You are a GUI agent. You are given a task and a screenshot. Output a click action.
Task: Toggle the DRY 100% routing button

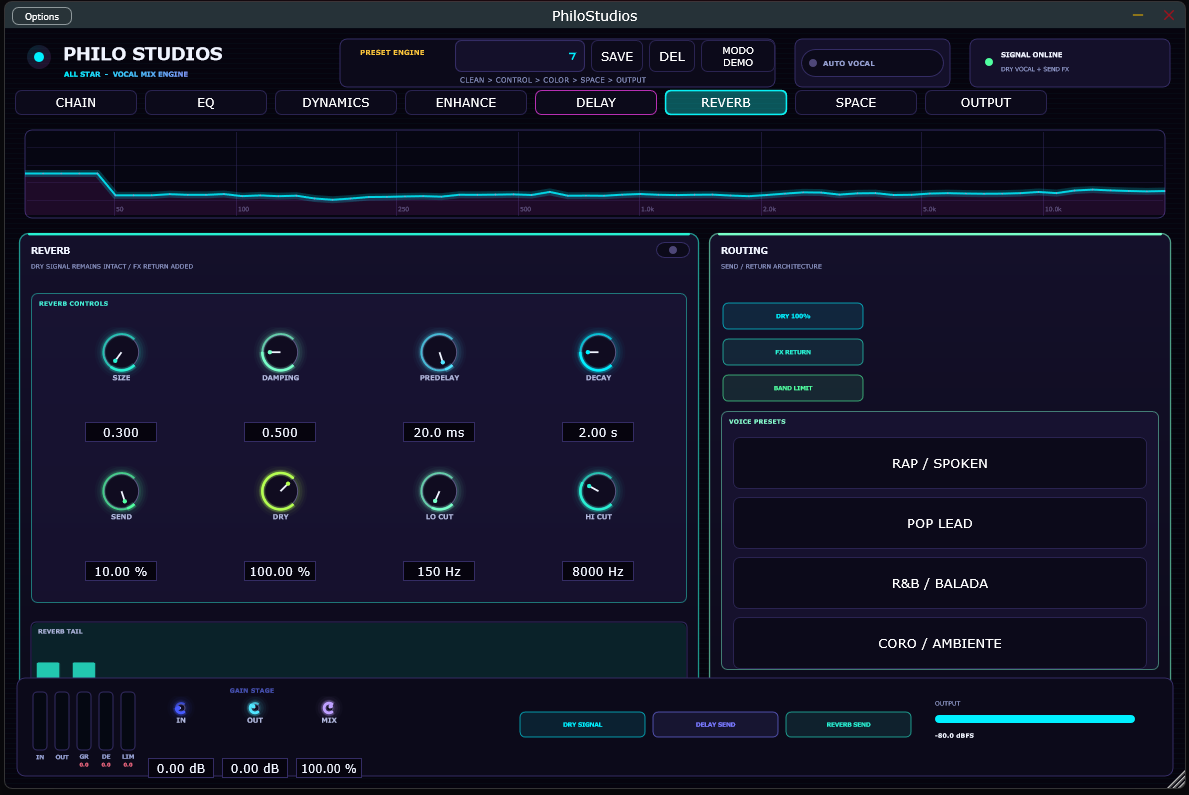(x=792, y=316)
